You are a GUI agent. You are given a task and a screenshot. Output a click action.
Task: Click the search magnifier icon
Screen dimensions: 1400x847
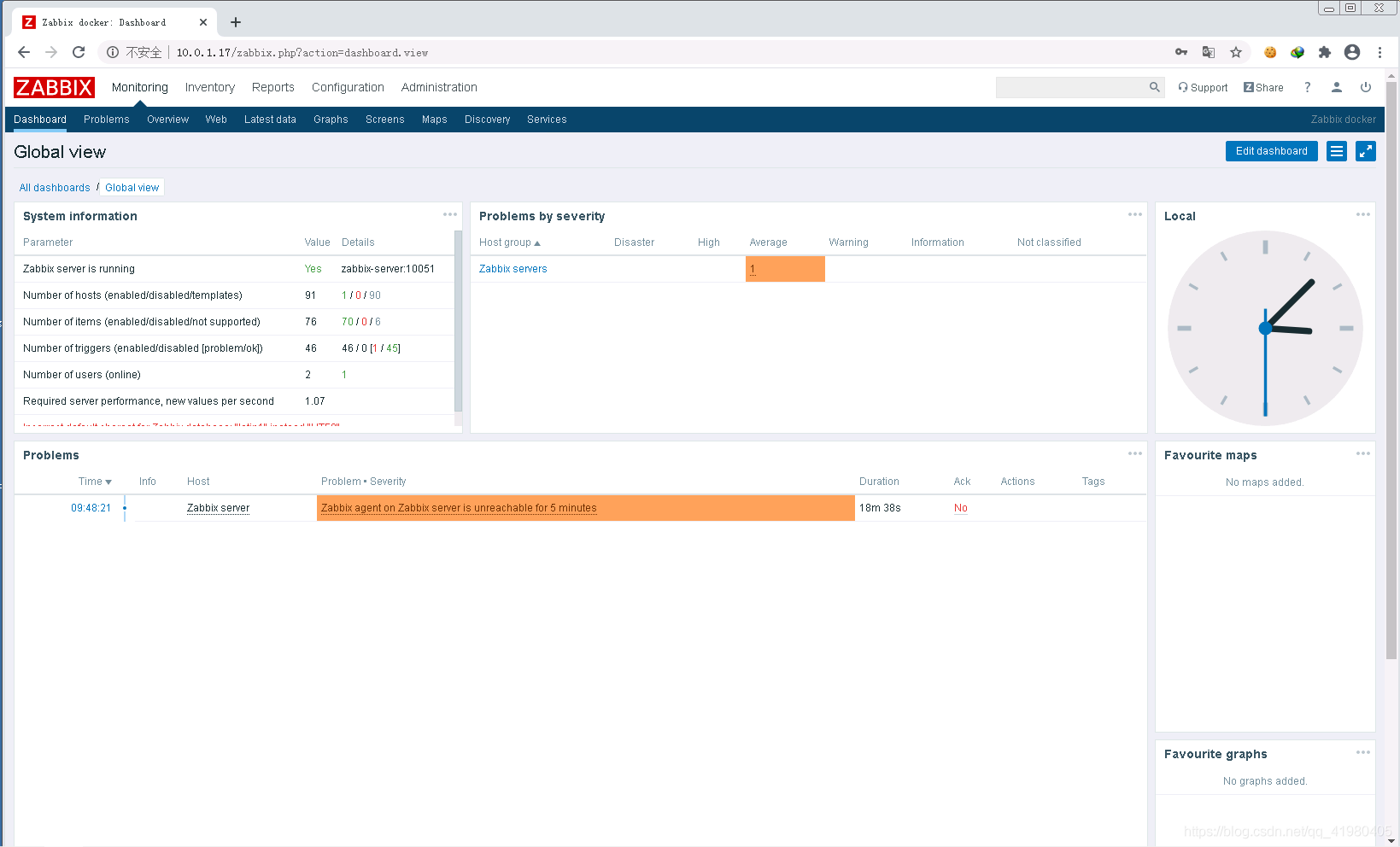tap(1155, 87)
